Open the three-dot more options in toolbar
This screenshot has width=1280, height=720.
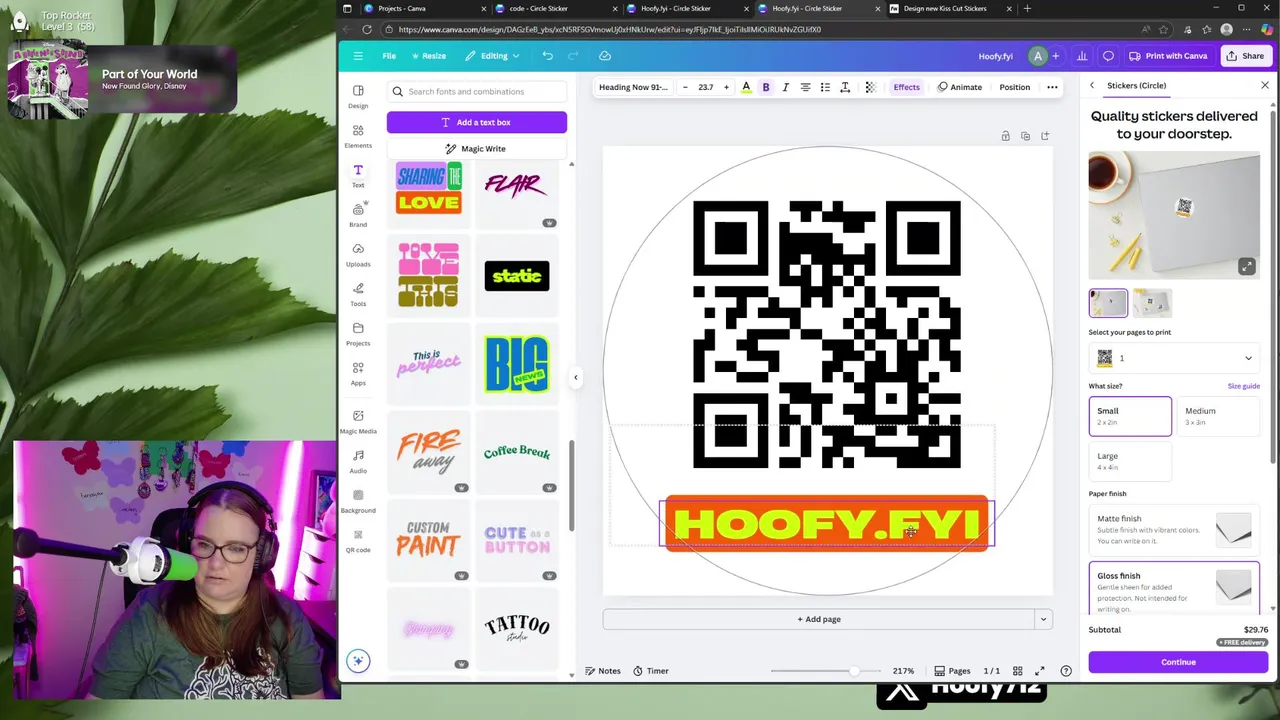click(x=1052, y=87)
